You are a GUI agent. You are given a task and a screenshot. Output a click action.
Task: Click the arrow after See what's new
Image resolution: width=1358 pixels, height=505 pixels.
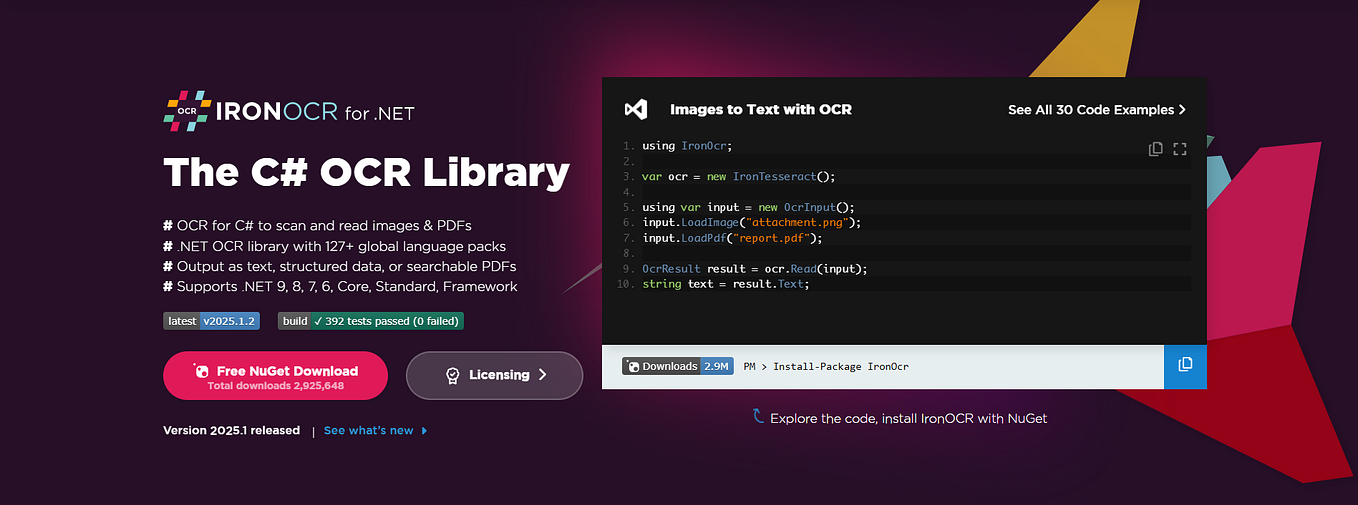click(x=424, y=431)
